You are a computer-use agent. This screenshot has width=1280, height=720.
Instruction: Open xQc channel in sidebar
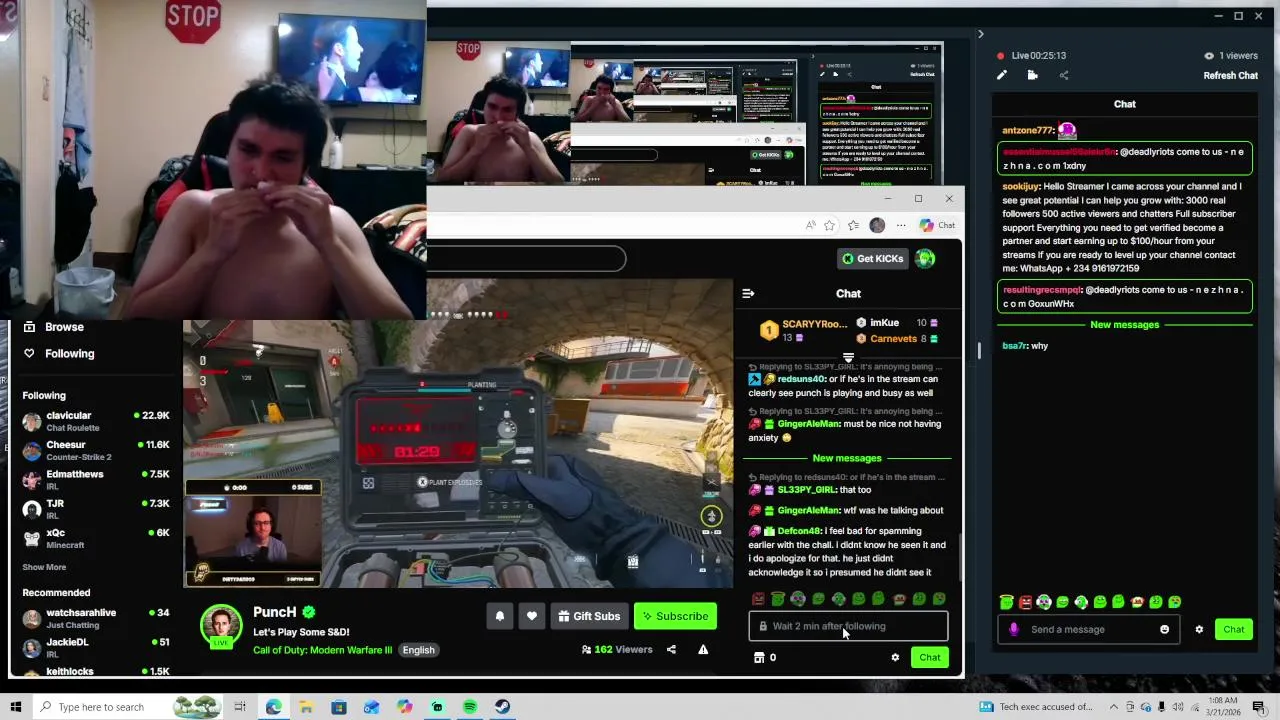96,539
